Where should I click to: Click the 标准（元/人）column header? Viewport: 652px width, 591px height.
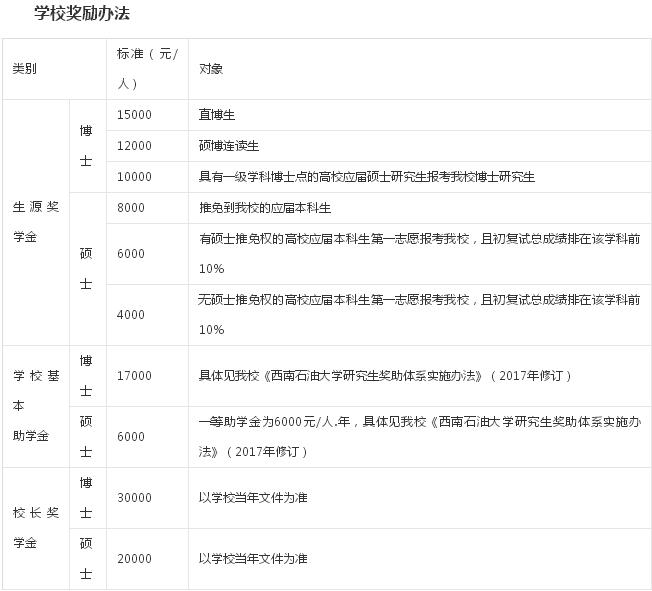146,69
